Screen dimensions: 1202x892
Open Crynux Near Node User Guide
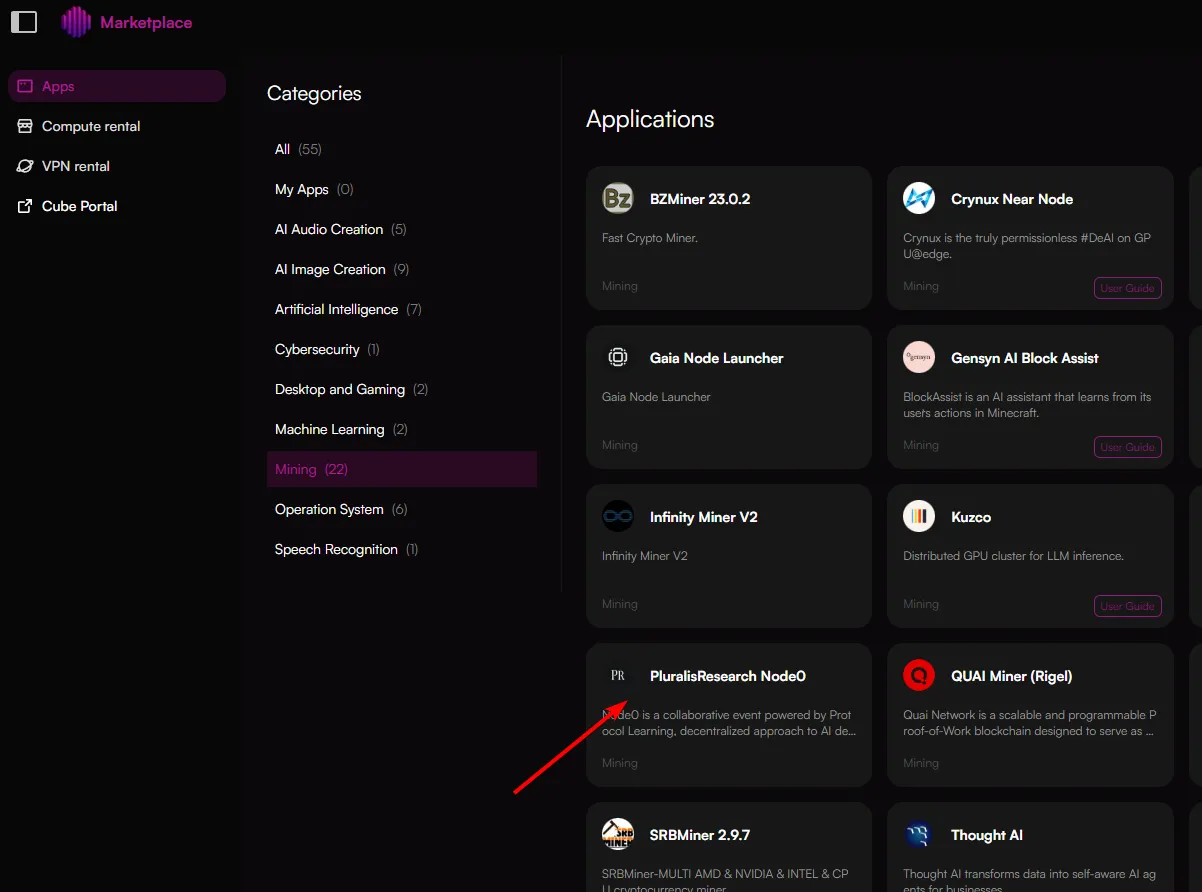(x=1128, y=288)
